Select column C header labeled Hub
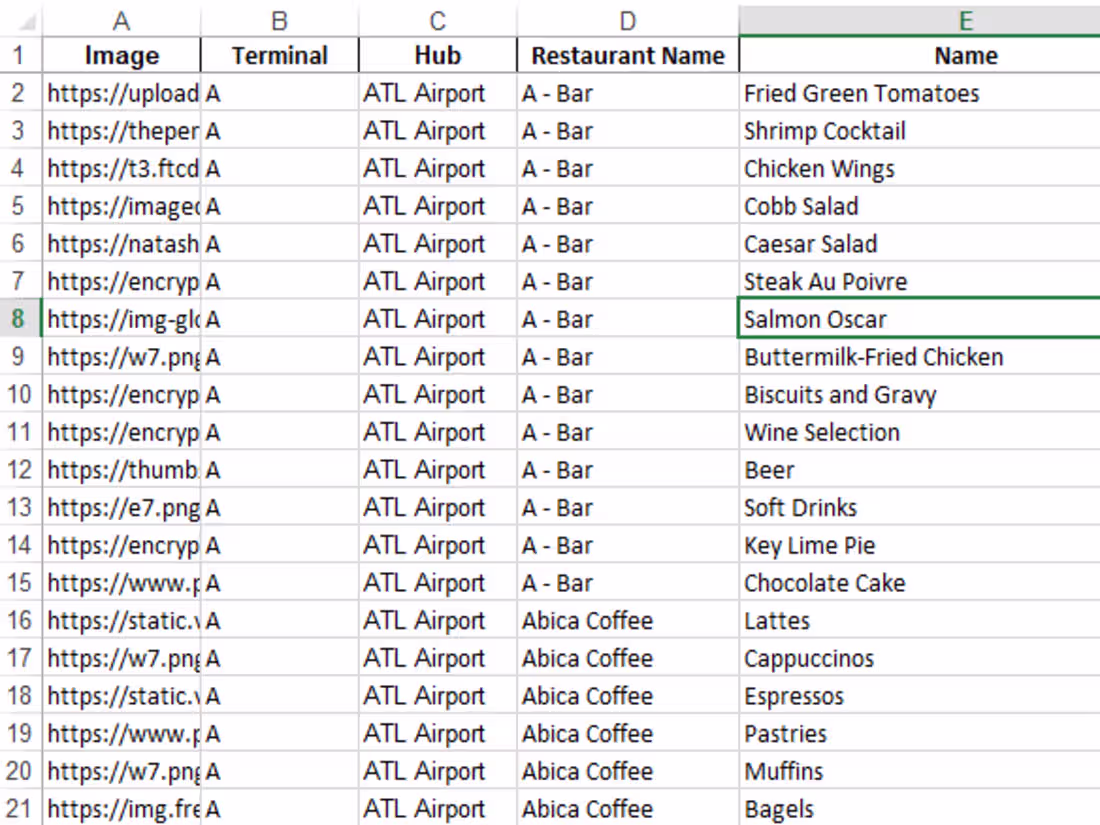The height and width of the screenshot is (825, 1100). (x=437, y=18)
